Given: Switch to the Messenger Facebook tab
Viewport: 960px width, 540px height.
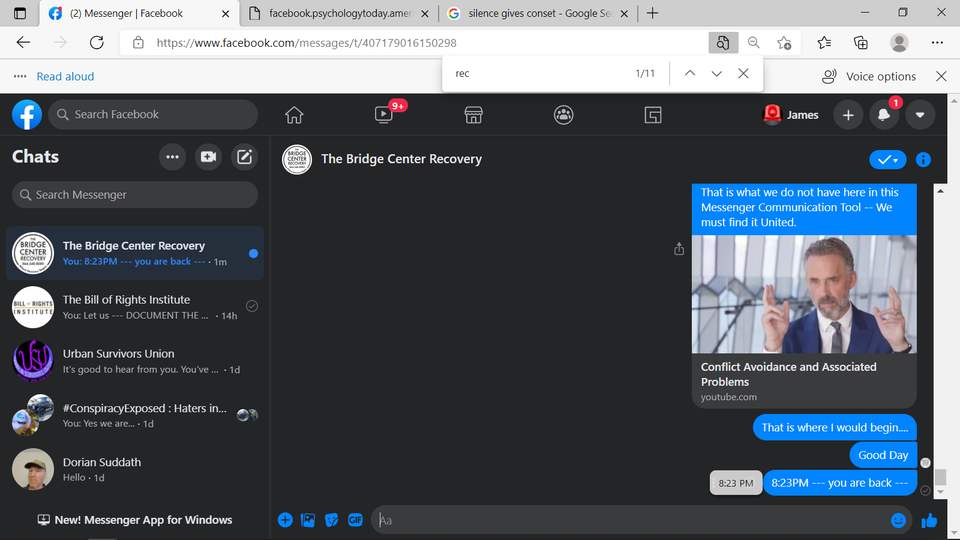Looking at the screenshot, I should click(140, 13).
